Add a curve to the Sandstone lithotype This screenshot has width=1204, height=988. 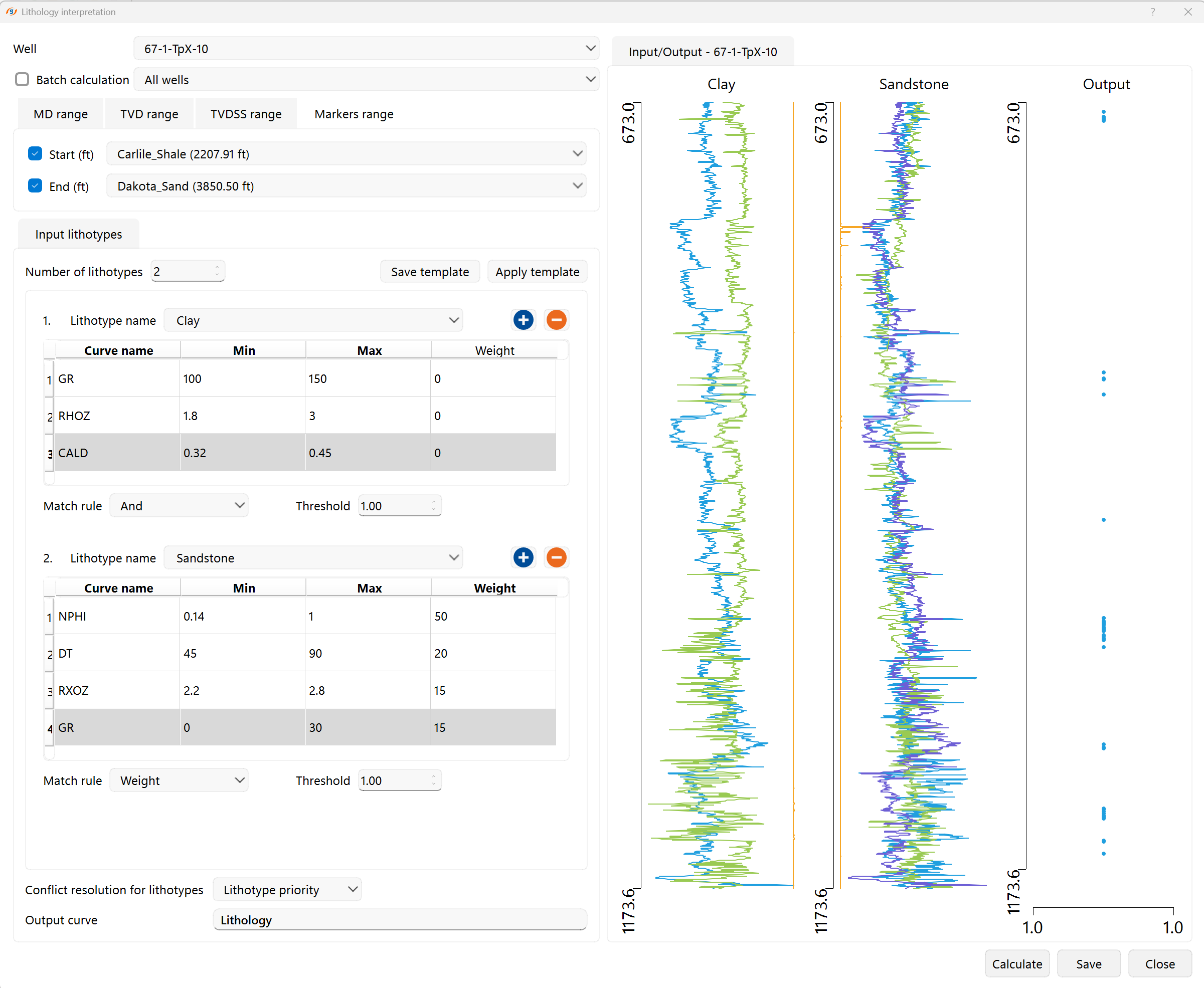[x=523, y=557]
